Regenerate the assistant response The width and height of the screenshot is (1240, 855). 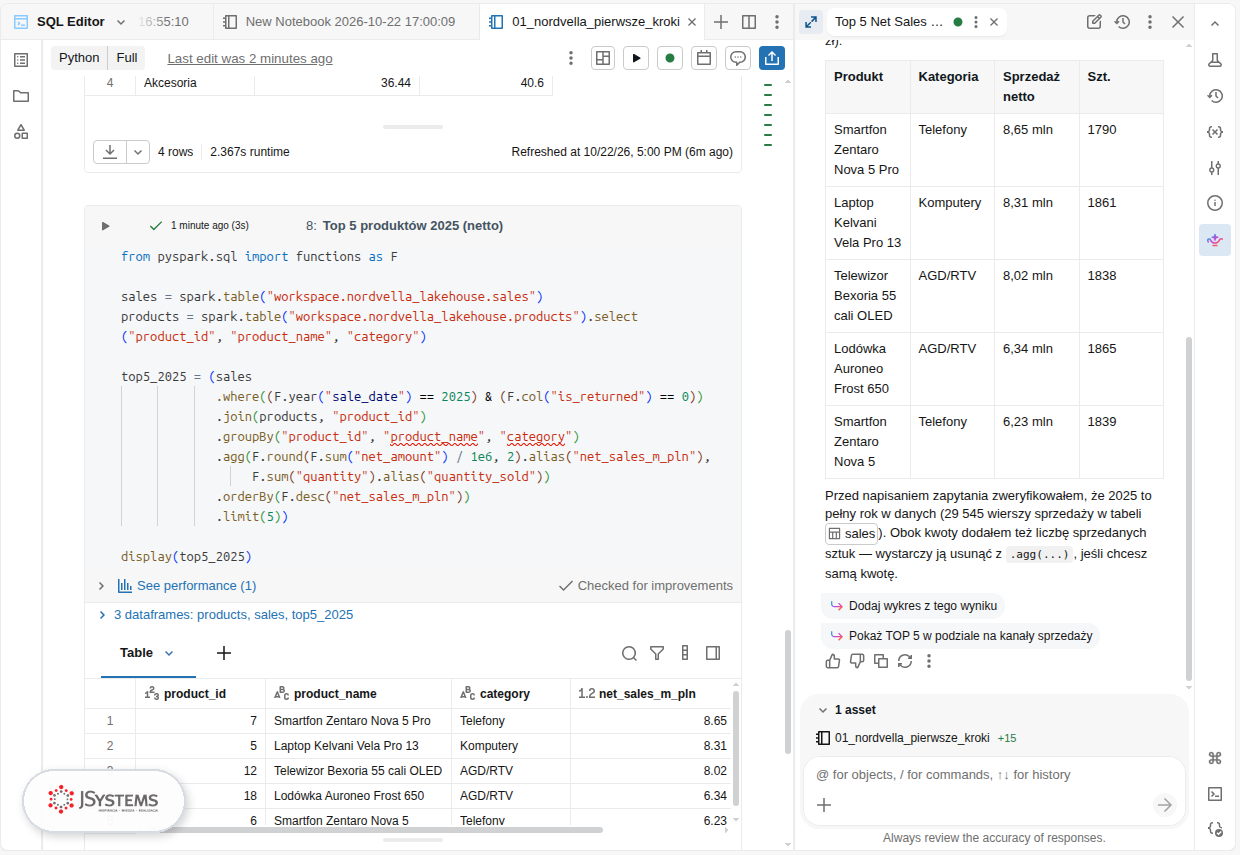(x=905, y=661)
